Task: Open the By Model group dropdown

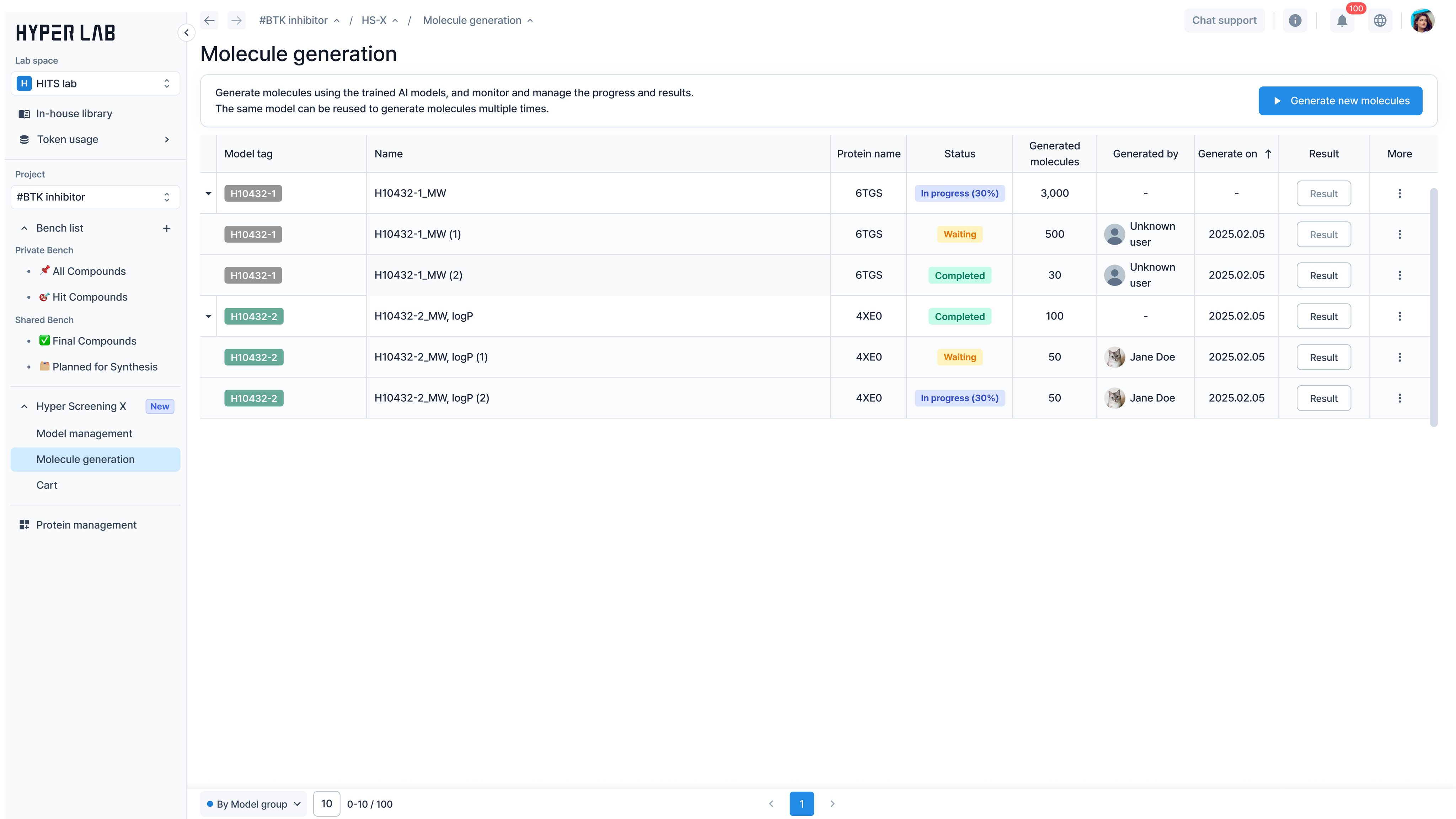Action: [x=253, y=804]
